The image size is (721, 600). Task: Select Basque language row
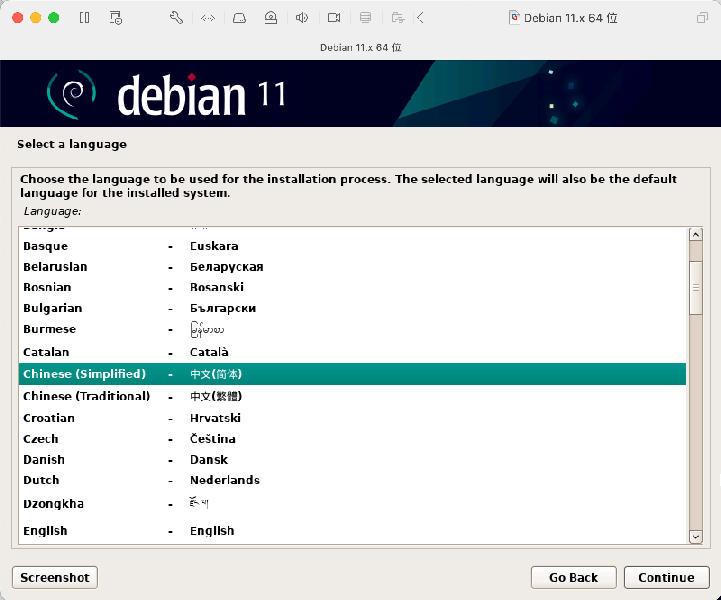tap(352, 246)
